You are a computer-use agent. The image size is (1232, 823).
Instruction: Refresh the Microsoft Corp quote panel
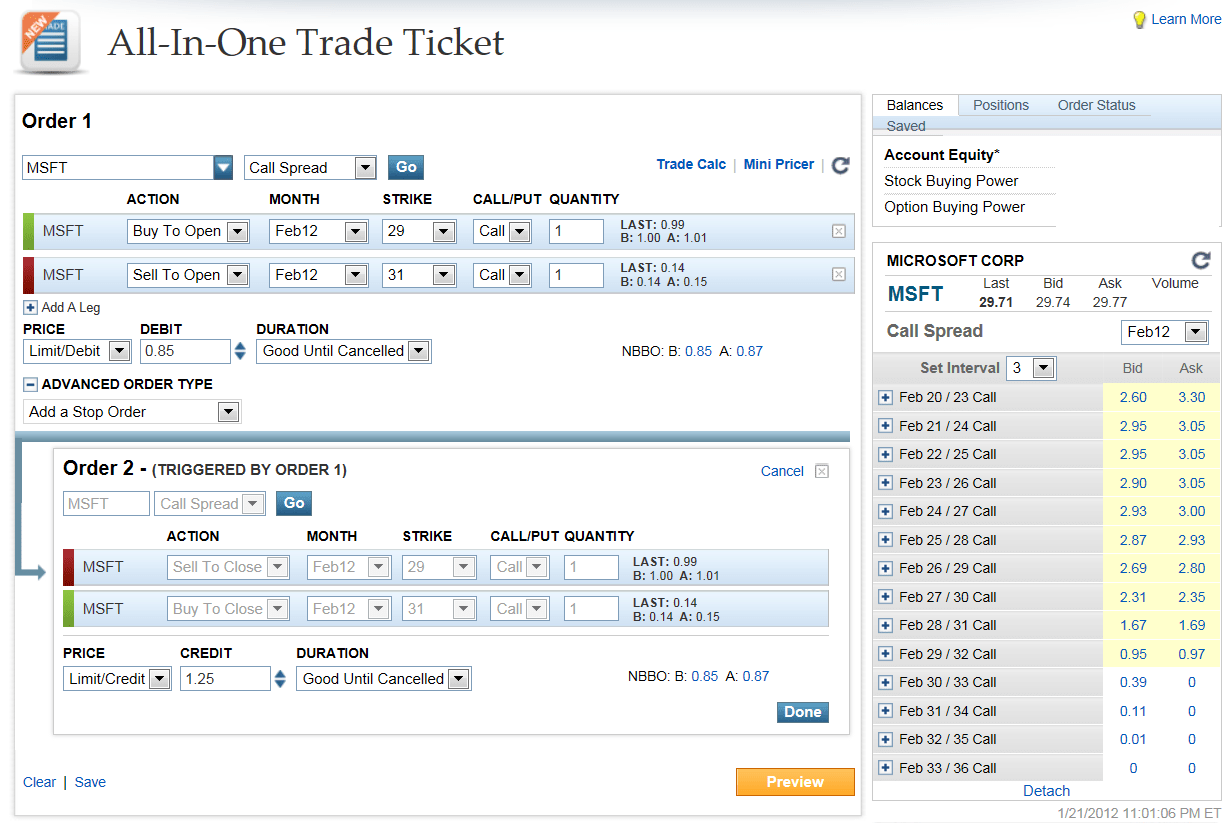[x=1201, y=260]
